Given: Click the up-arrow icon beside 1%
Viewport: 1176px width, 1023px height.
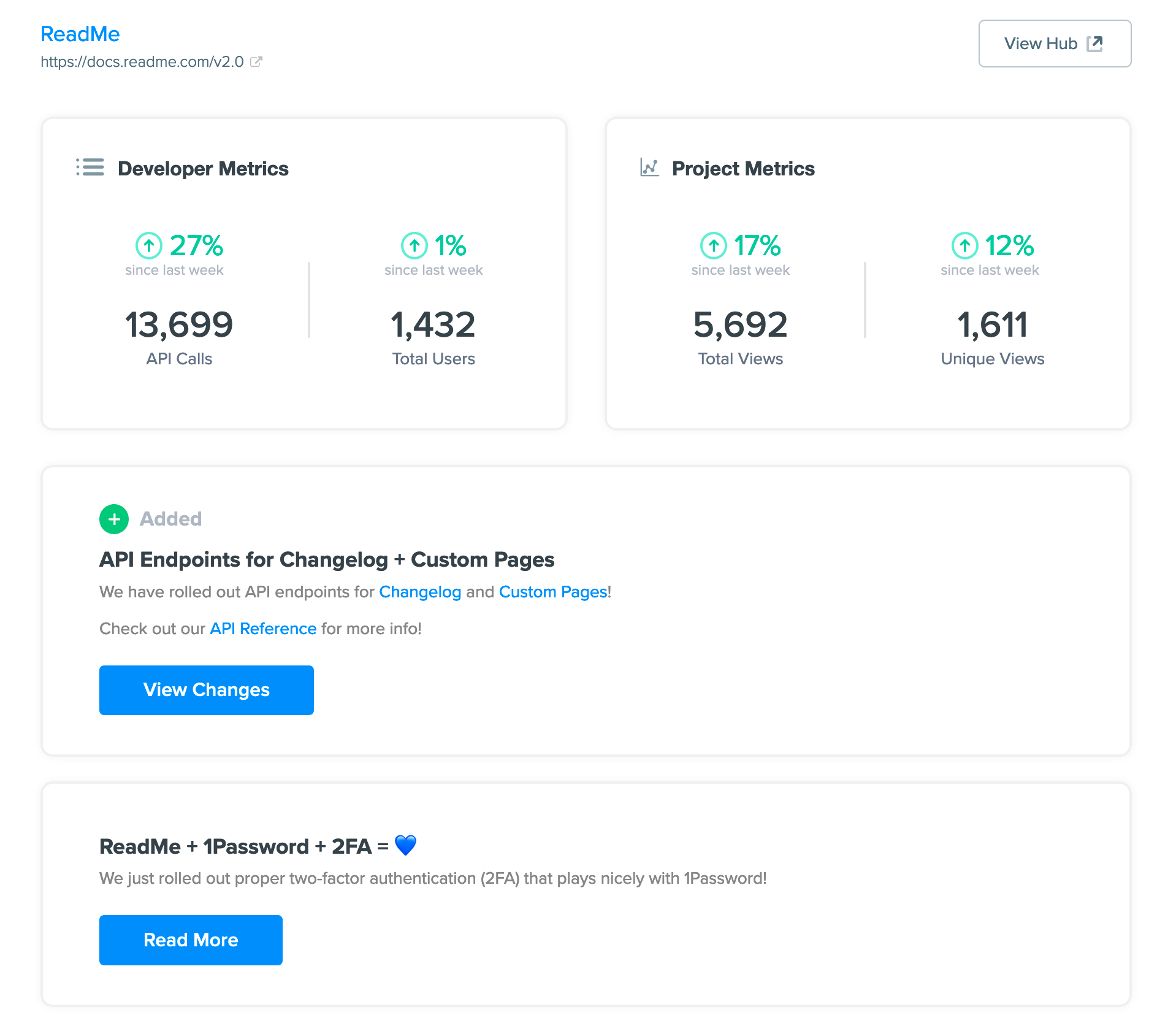Looking at the screenshot, I should (x=414, y=246).
